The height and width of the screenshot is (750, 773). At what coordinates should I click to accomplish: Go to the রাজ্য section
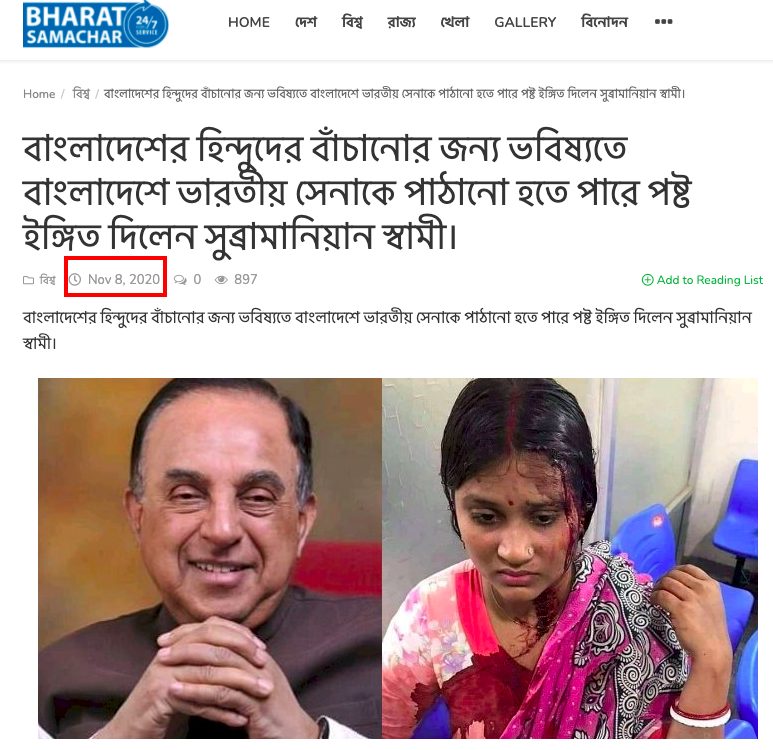[x=401, y=22]
